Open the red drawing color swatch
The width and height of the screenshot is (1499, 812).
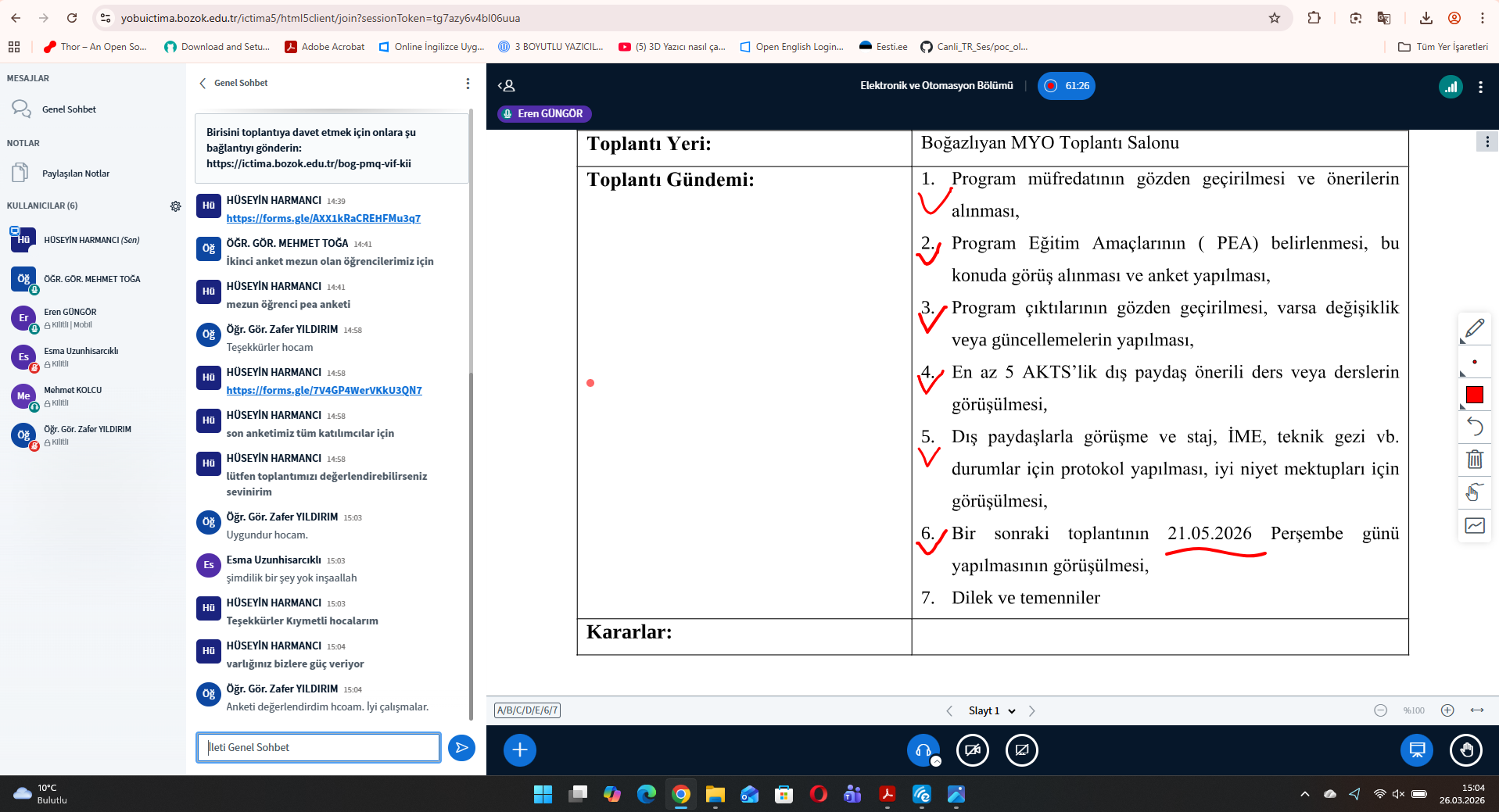point(1474,395)
